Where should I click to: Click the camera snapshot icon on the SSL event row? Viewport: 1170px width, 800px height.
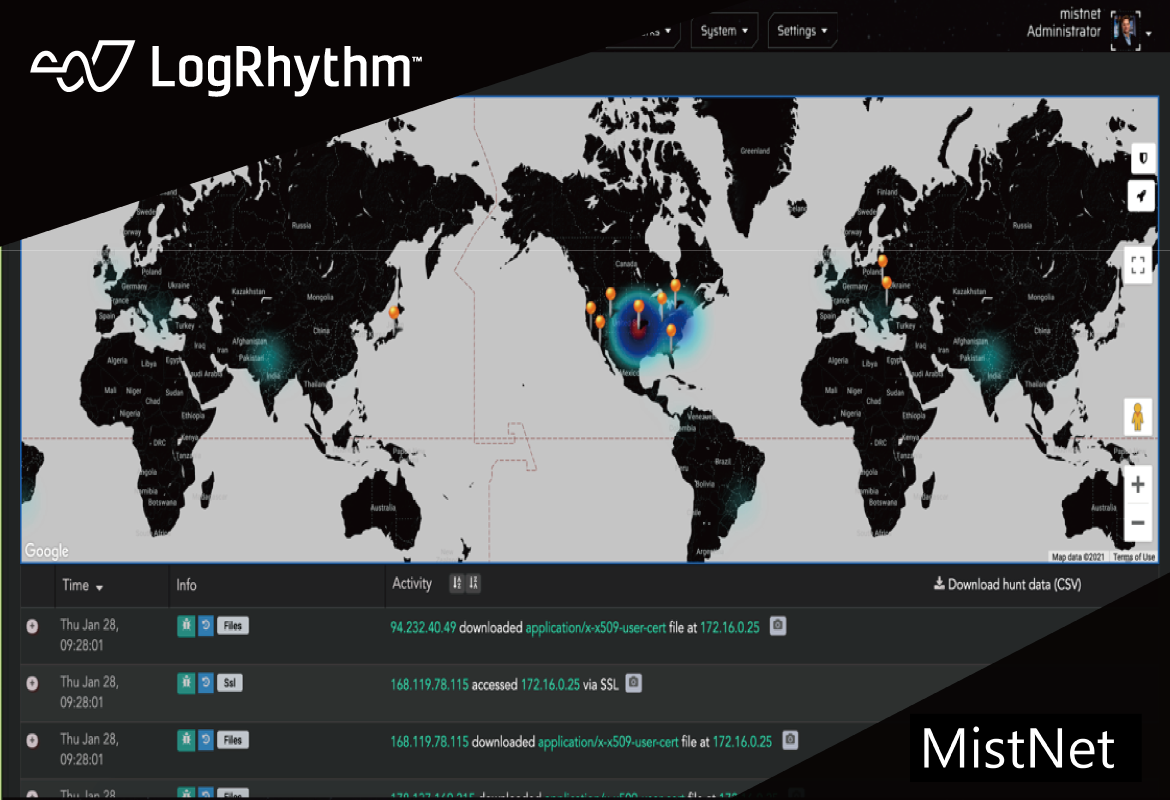(x=634, y=684)
